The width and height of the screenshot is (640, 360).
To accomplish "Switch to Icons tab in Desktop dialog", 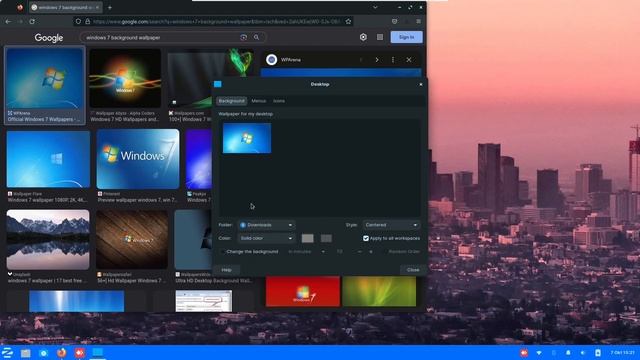I will click(279, 101).
